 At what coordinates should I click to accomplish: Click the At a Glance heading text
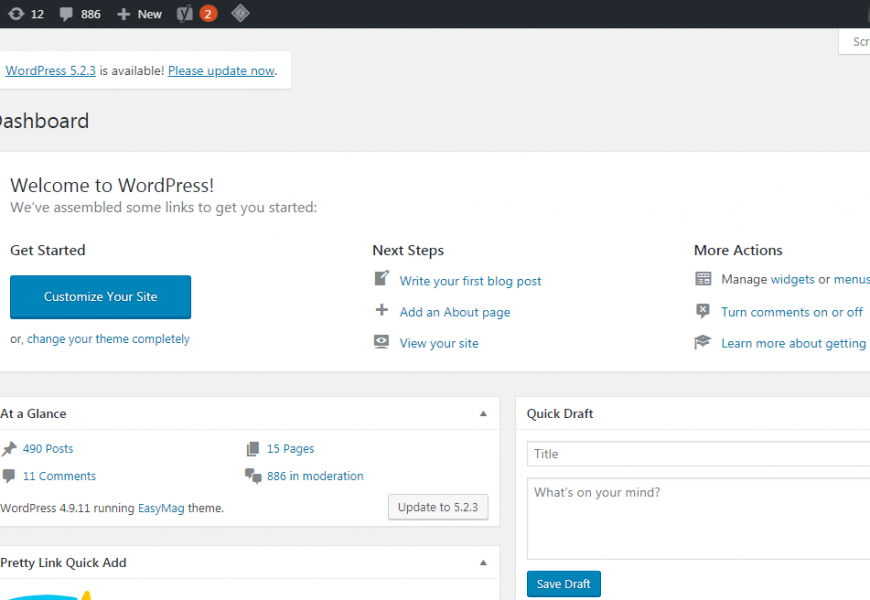[x=33, y=414]
